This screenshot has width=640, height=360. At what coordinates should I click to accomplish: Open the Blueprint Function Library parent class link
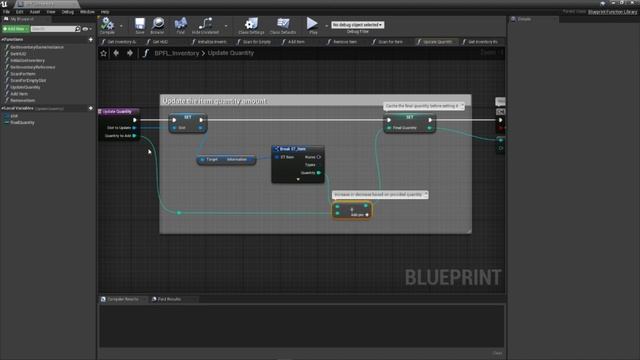tap(612, 12)
